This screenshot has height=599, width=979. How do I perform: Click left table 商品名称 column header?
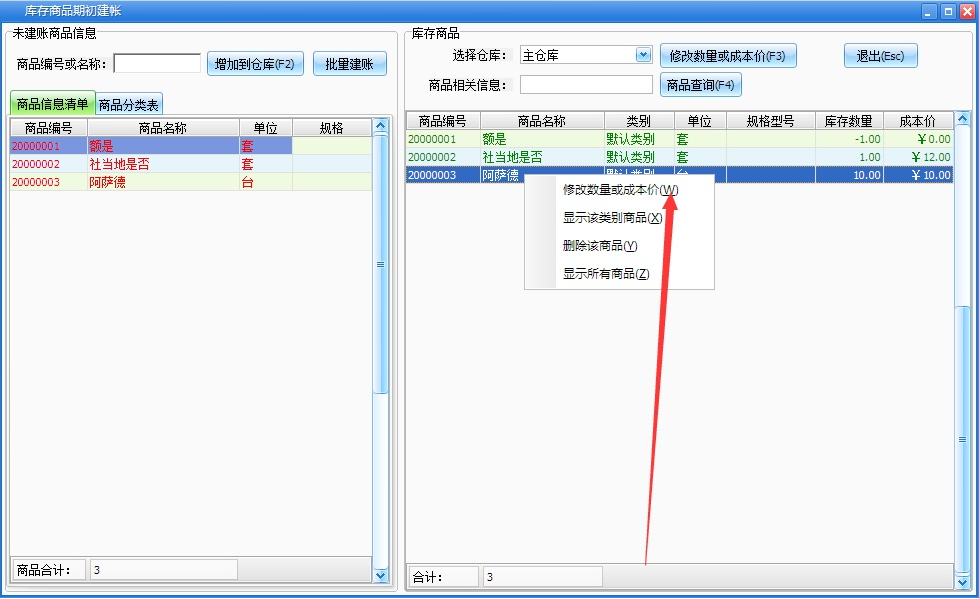(163, 128)
